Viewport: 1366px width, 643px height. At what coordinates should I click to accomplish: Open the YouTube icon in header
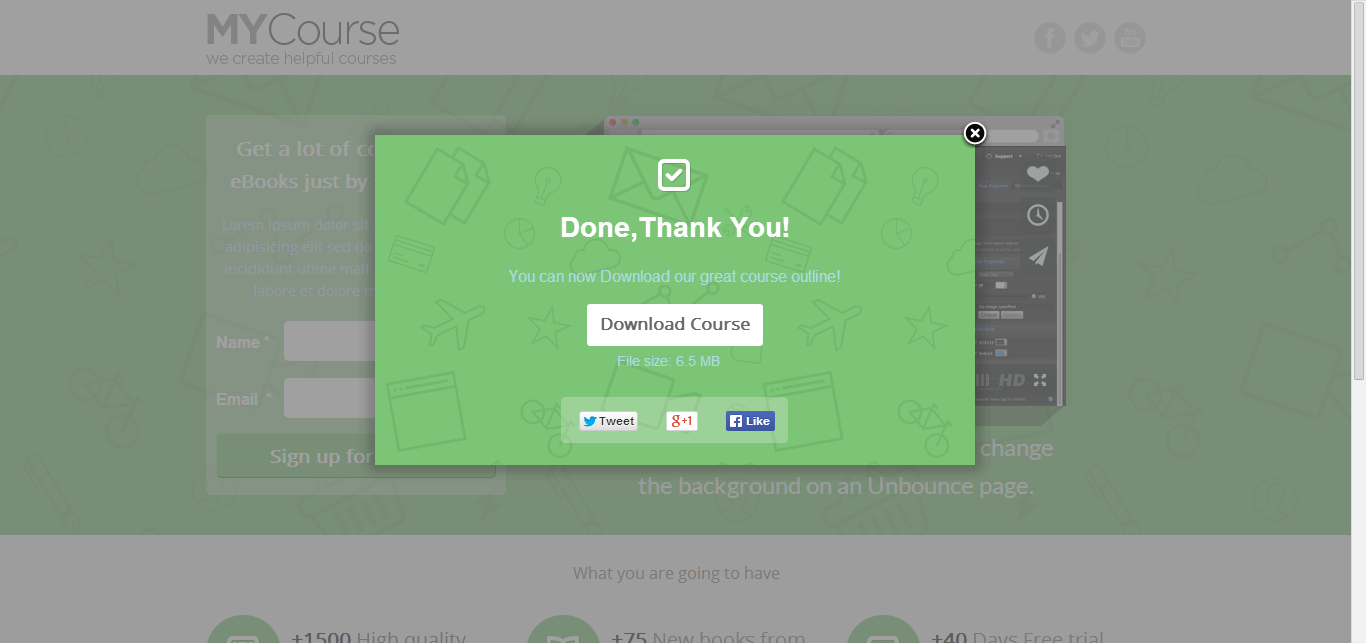point(1130,38)
